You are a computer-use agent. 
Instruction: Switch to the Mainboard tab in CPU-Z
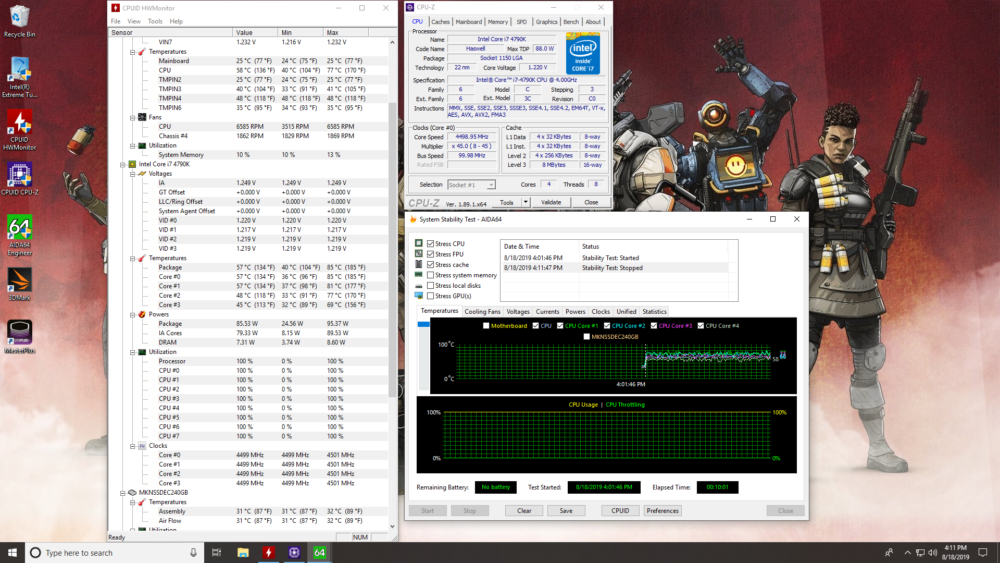click(468, 22)
